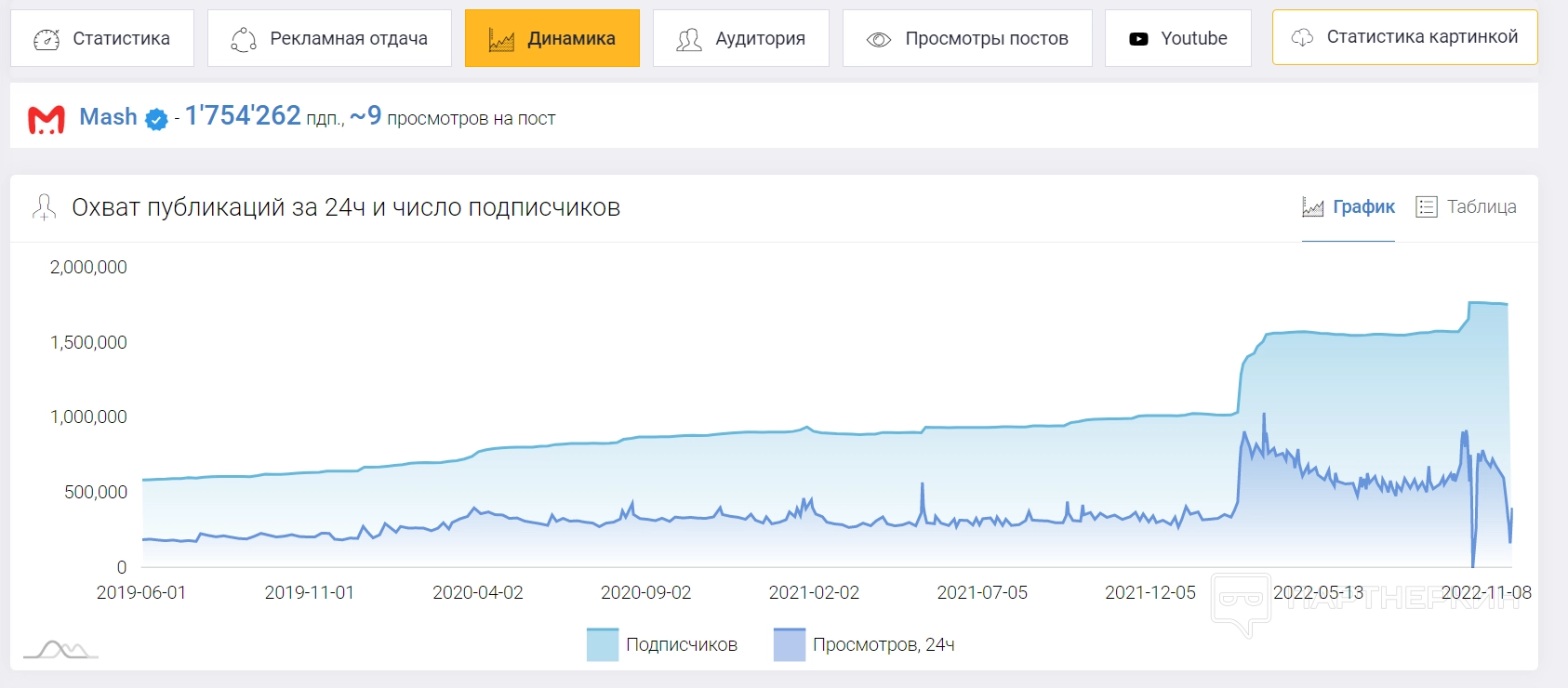Open the Просмотры постов tab

coord(986,38)
